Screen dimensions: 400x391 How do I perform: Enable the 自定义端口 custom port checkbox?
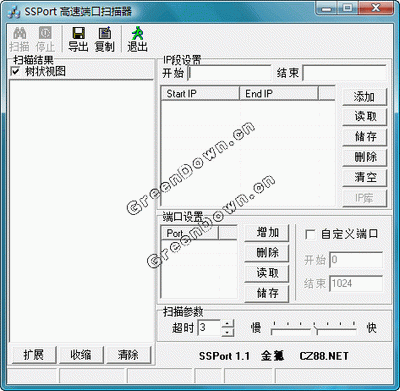310,234
